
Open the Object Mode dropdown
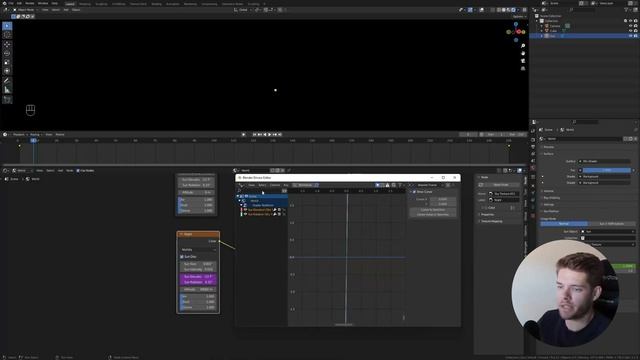(x=25, y=10)
